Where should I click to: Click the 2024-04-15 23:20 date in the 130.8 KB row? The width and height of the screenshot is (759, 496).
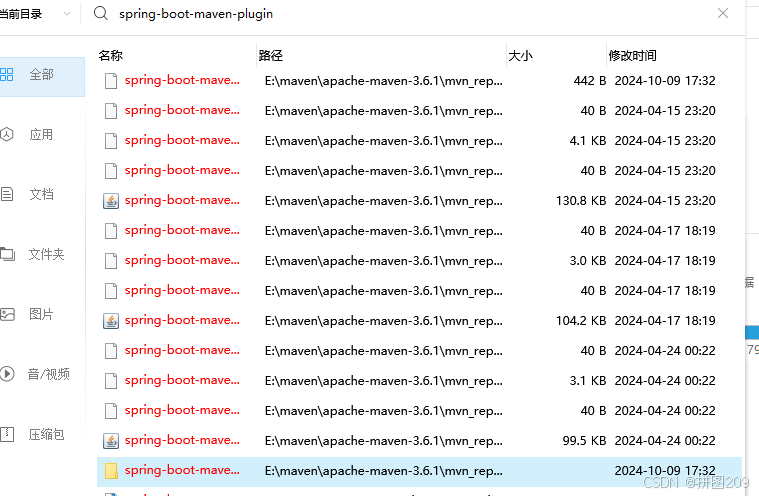665,200
